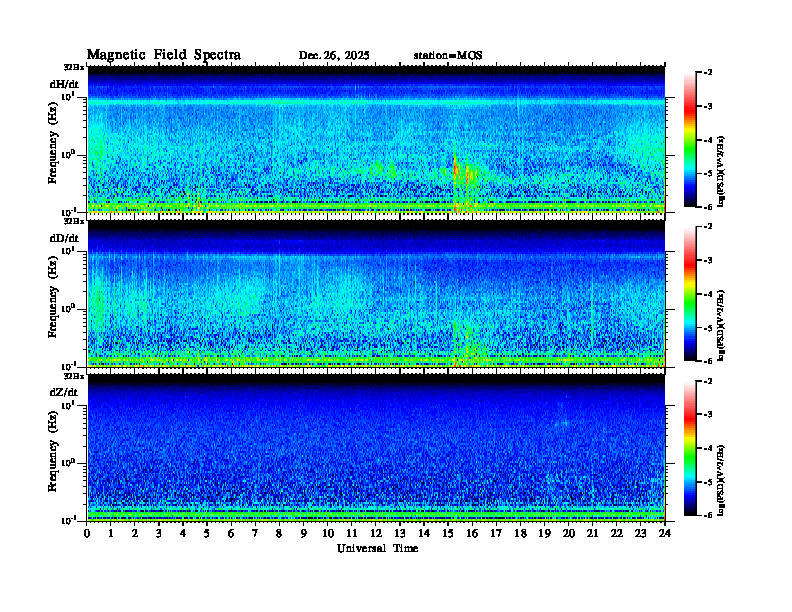The width and height of the screenshot is (792, 612).
Task: Click hour "0" on the Universal Time axis
Action: 87,534
